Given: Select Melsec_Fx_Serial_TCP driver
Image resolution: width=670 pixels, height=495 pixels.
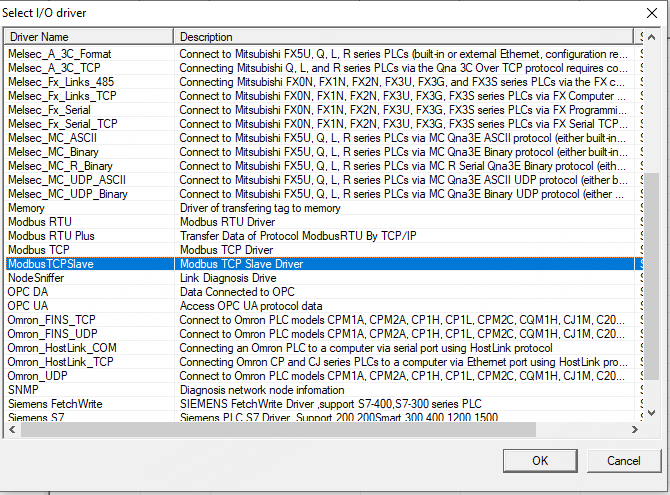Looking at the screenshot, I should tap(63, 124).
